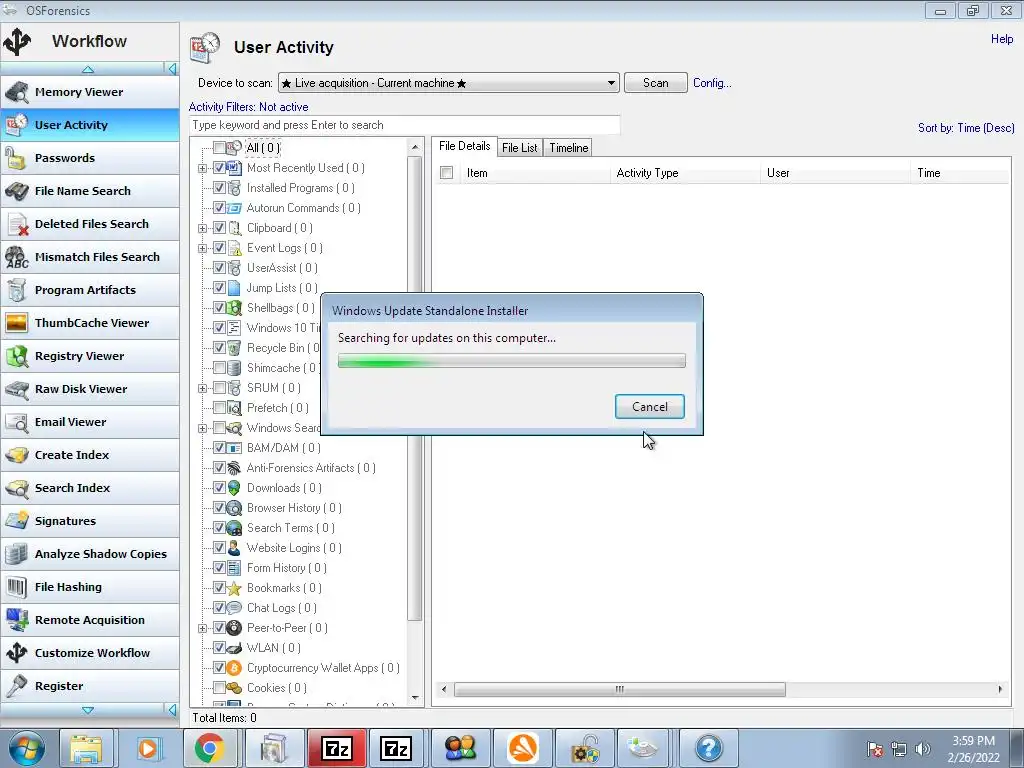This screenshot has width=1024, height=768.
Task: Enable the Shimcache checkbox
Action: tap(219, 368)
